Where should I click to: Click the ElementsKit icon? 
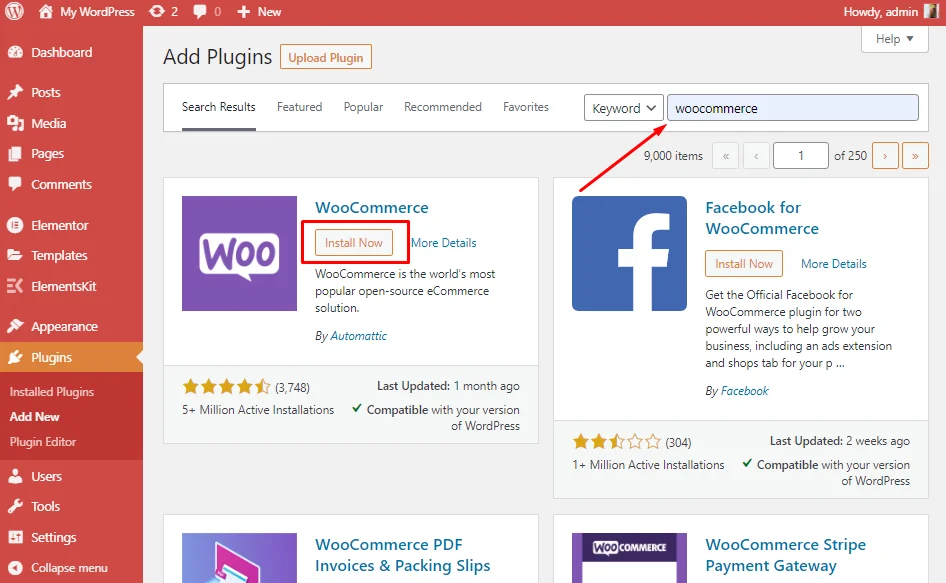click(15, 286)
